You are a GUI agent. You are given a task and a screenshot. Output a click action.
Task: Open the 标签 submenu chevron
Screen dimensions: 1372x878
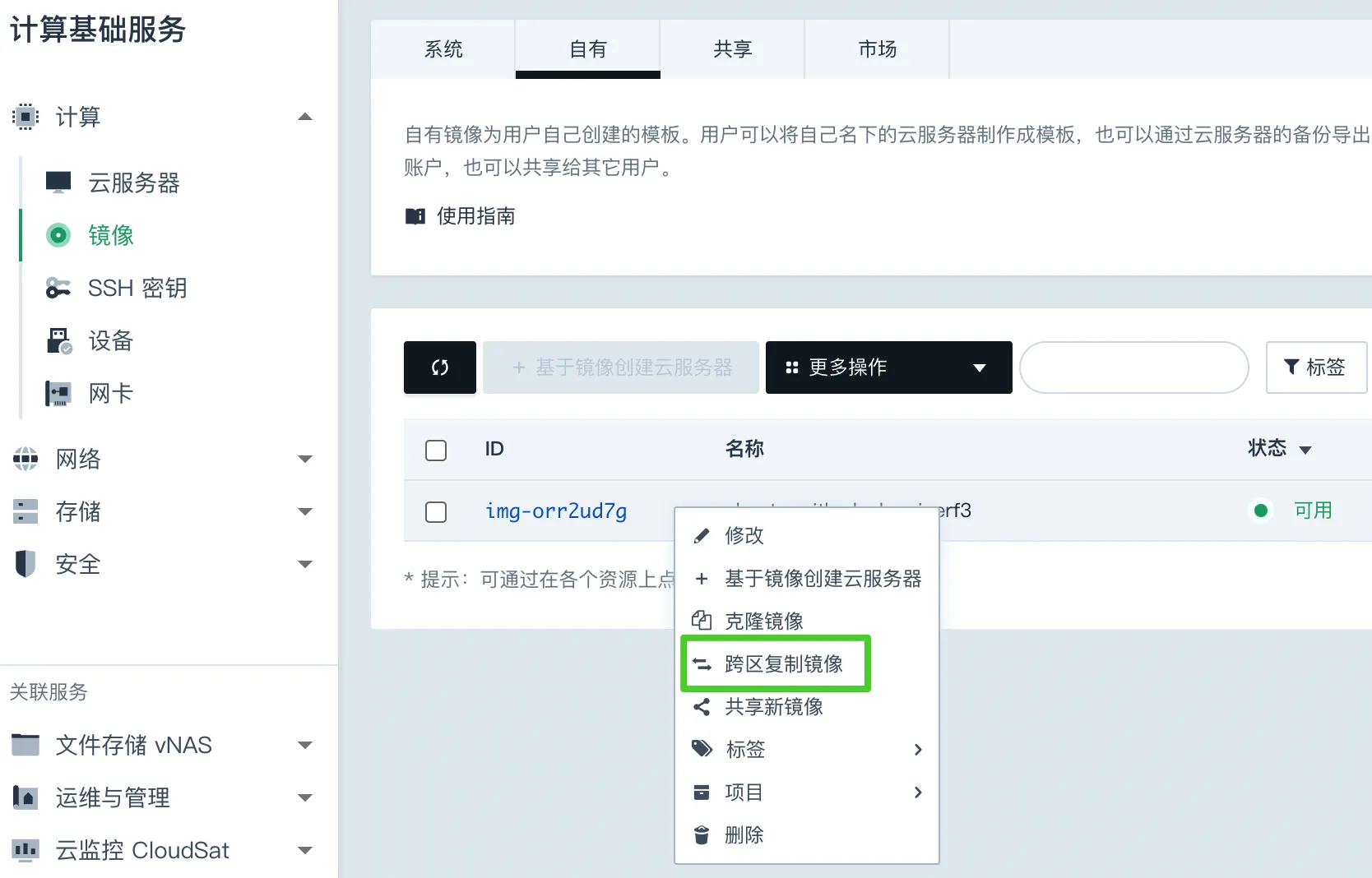918,750
